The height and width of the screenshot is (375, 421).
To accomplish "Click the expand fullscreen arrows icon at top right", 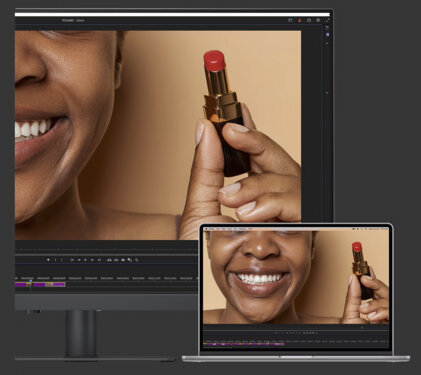I will click(327, 20).
